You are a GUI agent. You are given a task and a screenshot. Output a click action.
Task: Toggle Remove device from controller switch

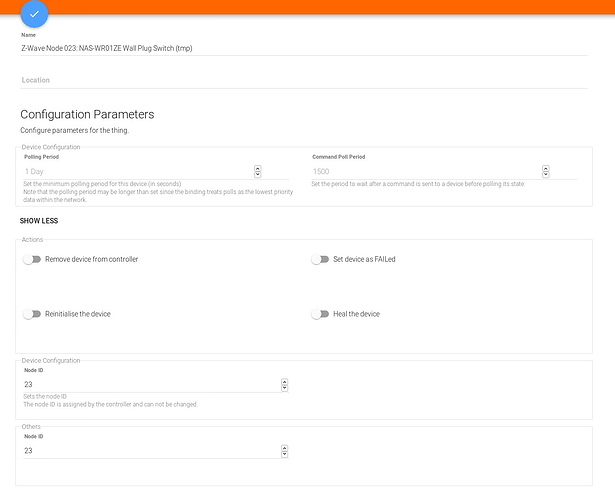[32, 259]
